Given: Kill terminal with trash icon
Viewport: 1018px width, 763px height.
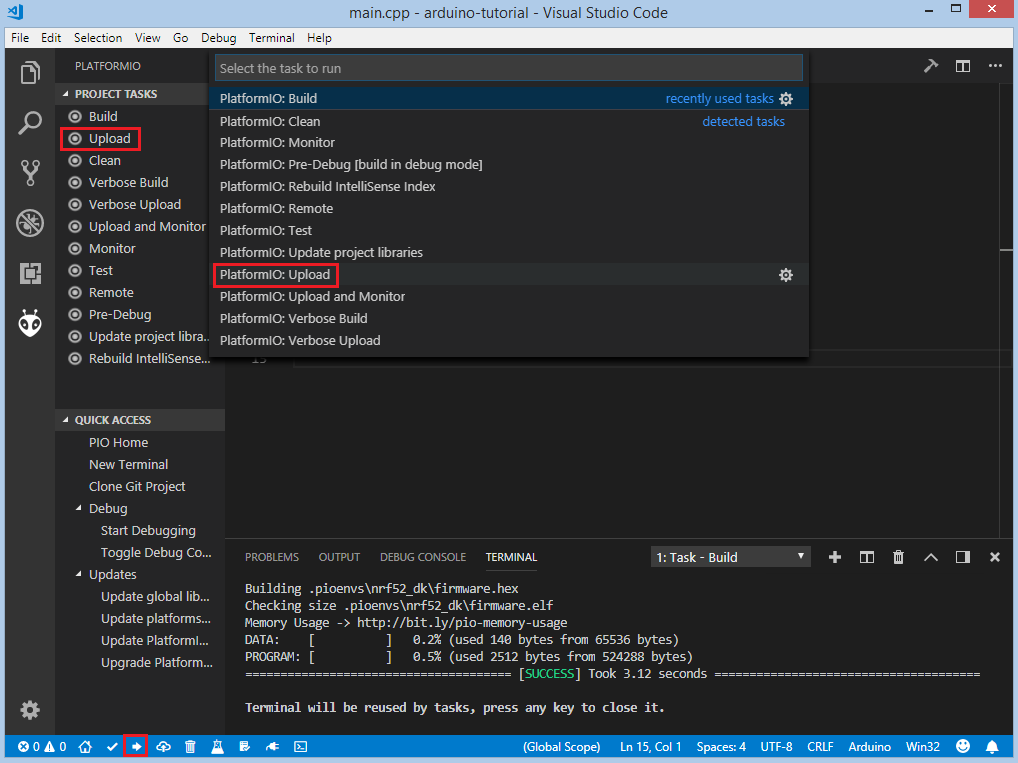Looking at the screenshot, I should [899, 557].
